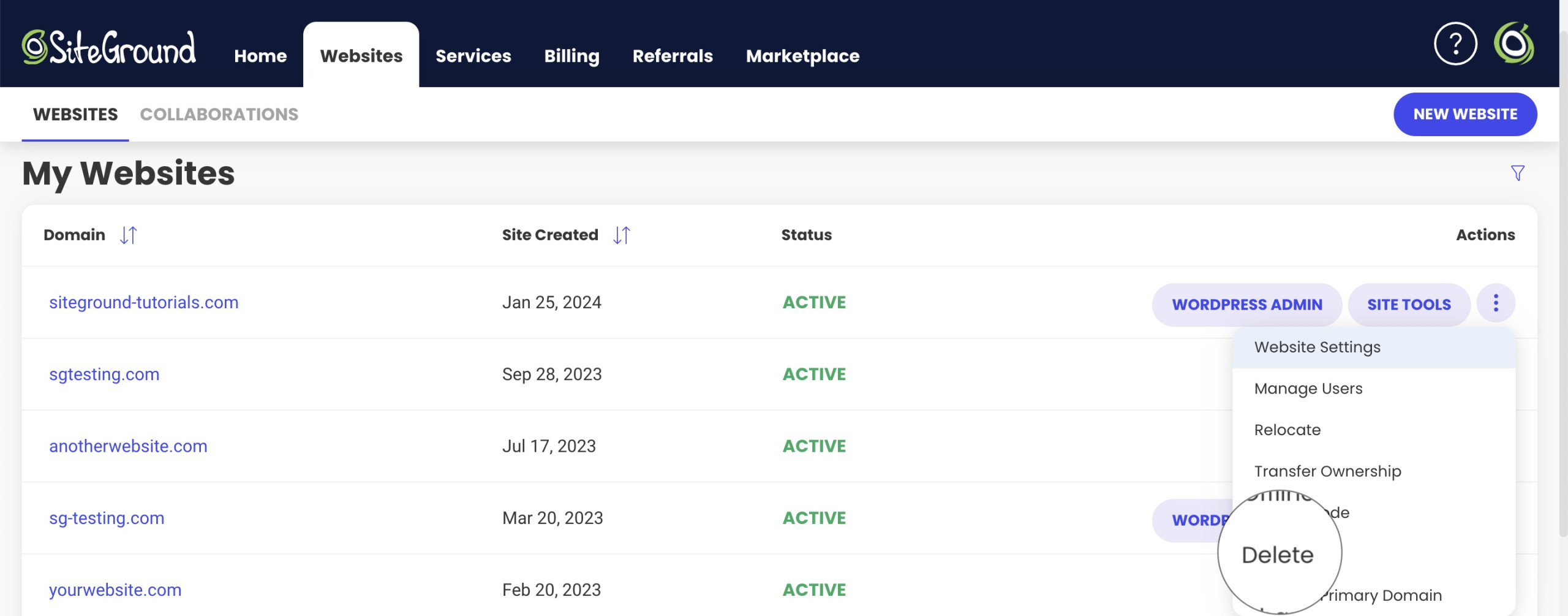Sort by Domain using arrows icon
Image resolution: width=1568 pixels, height=616 pixels.
[x=128, y=235]
